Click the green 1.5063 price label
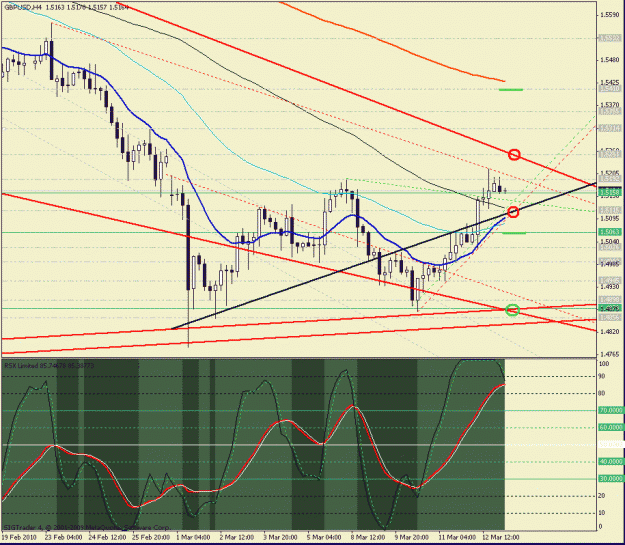Screen dimensions: 625x545 pos(610,232)
